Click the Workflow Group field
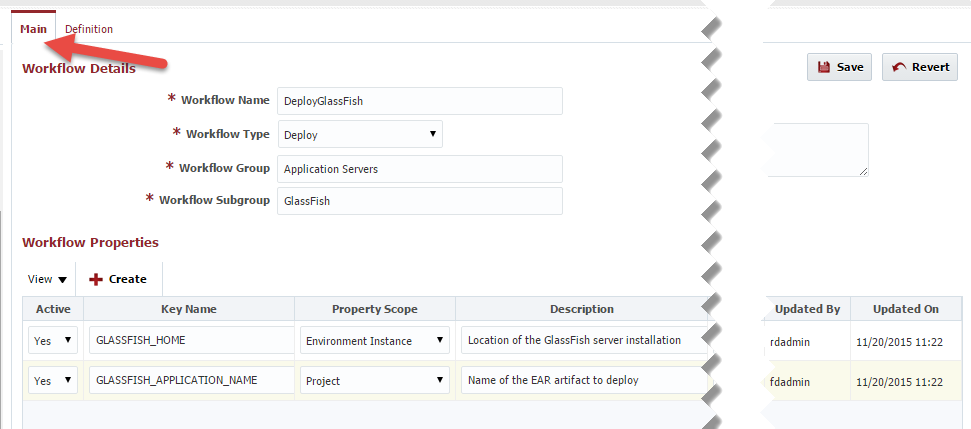 point(420,168)
